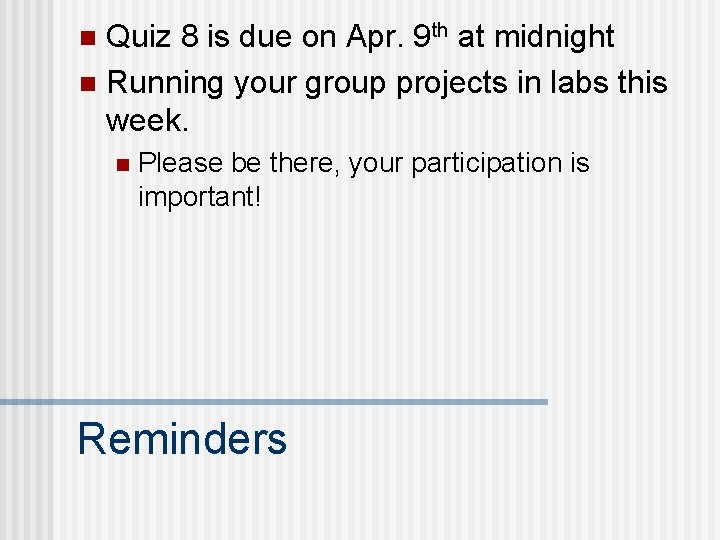The image size is (720, 540).
Task: Select the "Reminders" slide title
Action: click(182, 439)
